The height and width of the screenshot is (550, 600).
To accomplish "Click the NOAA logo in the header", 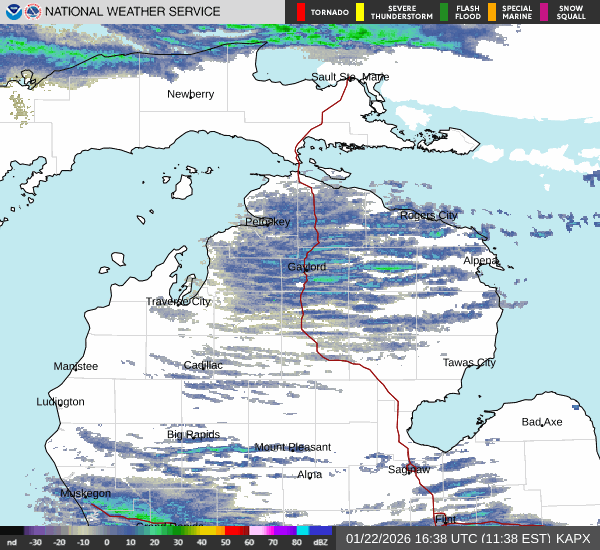I will tap(12, 12).
